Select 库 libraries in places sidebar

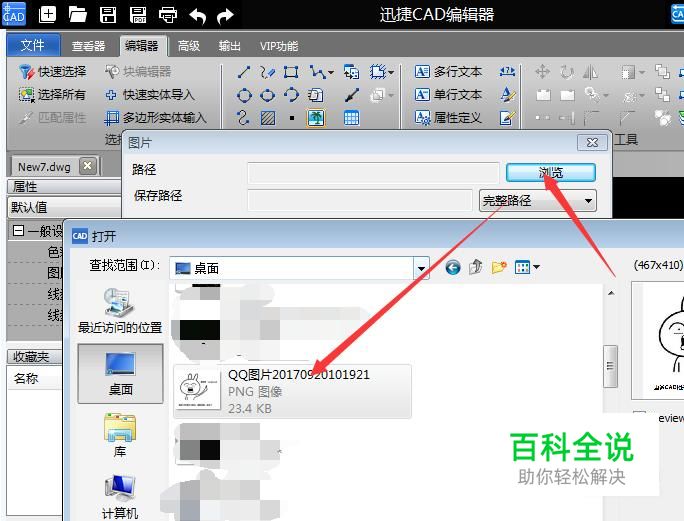tap(120, 435)
